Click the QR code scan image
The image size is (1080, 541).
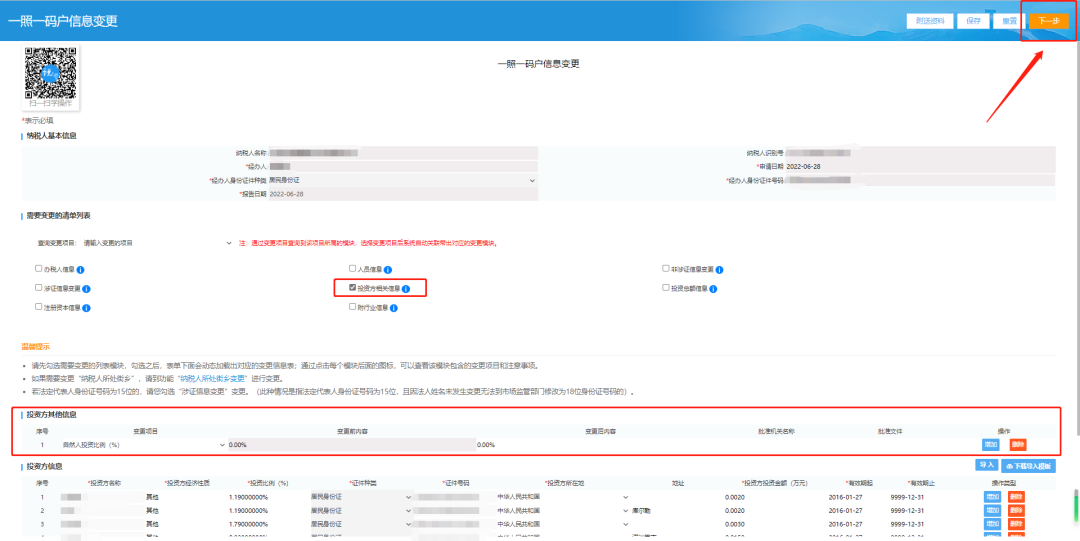click(51, 72)
